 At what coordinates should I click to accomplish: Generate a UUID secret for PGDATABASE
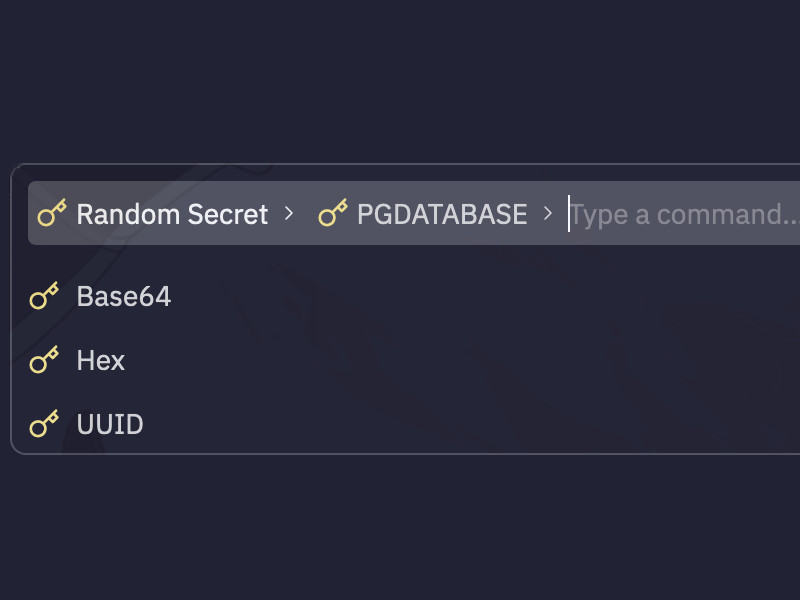[x=110, y=425]
